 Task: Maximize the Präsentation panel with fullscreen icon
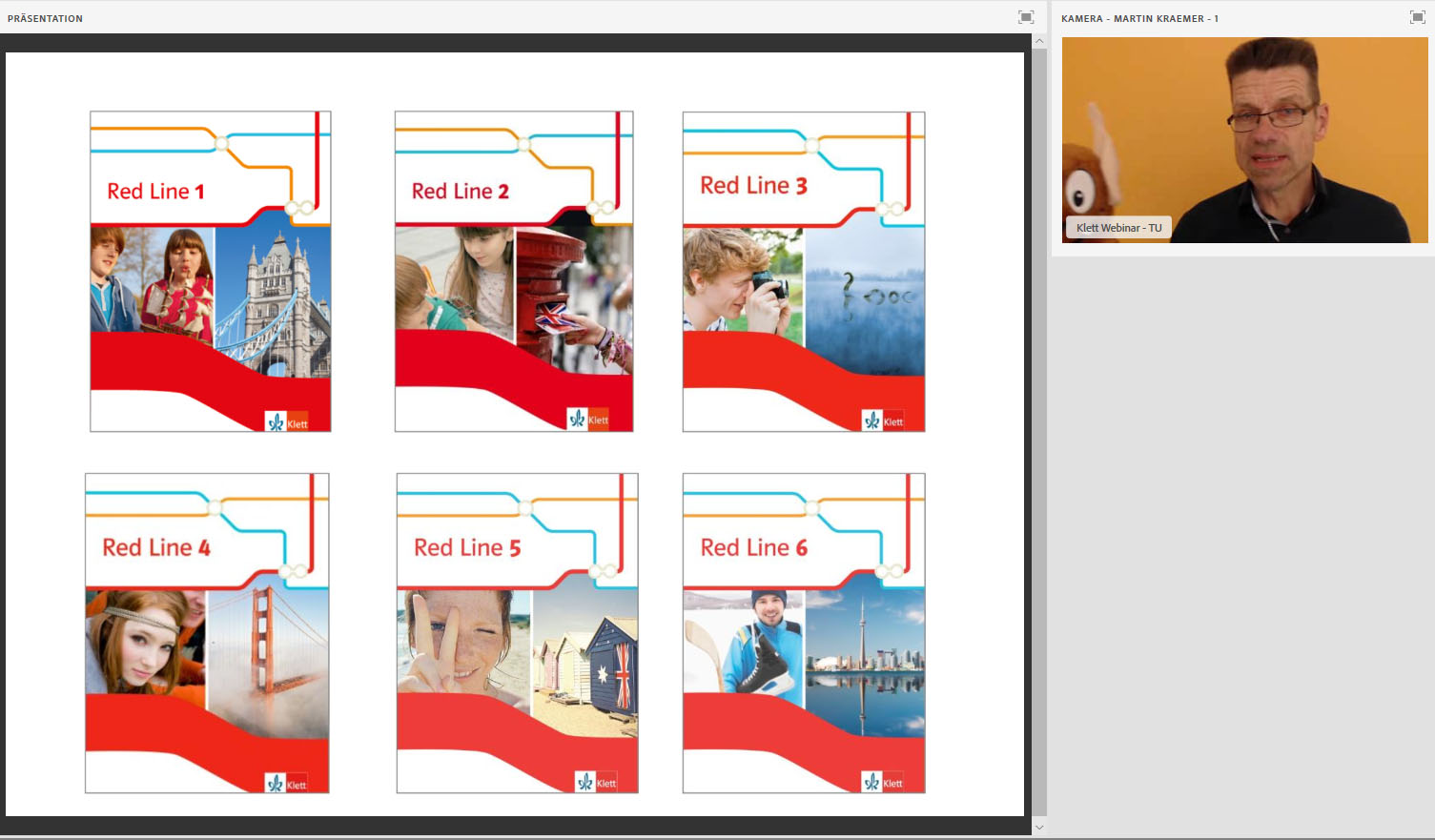click(x=1026, y=17)
